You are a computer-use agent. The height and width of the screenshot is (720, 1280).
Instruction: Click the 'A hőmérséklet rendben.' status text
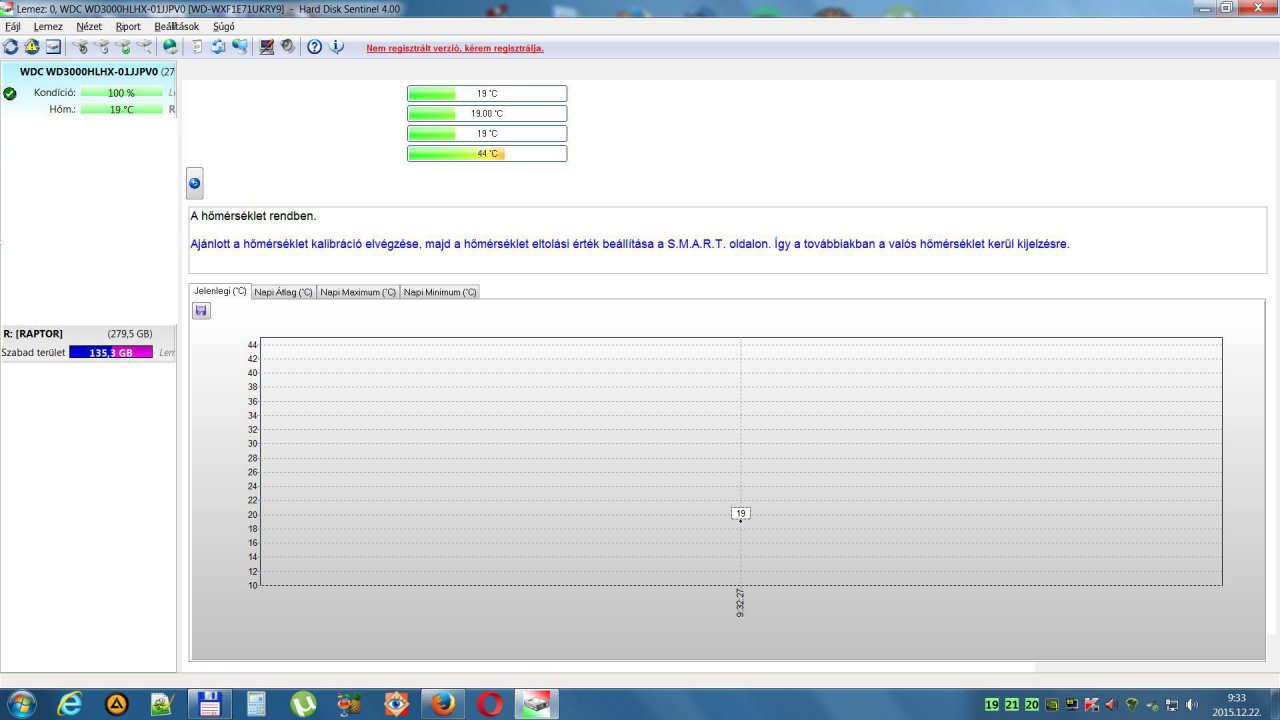[x=253, y=216]
